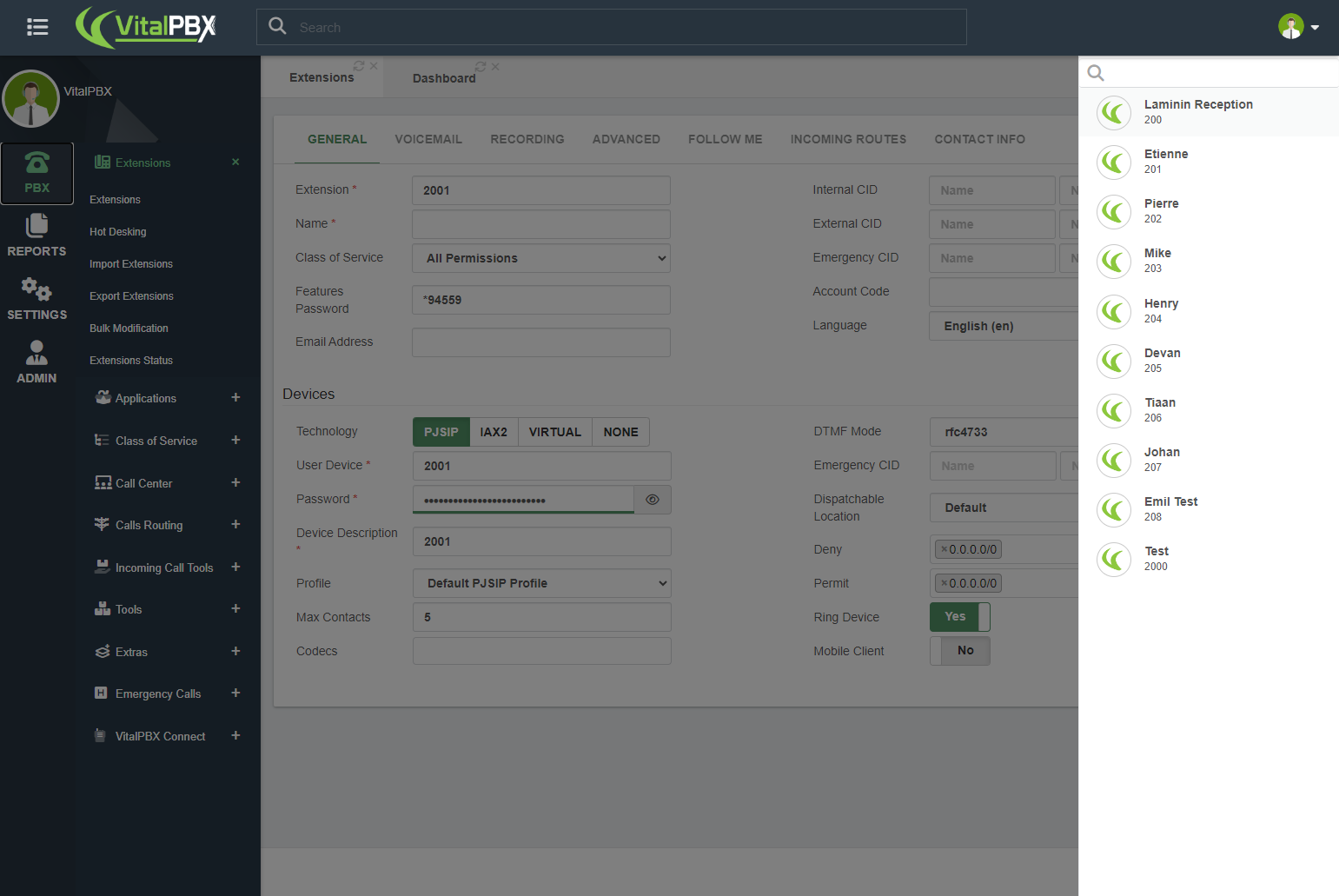Close the Extensions tab with x icon
Viewport: 1339px width, 896px height.
click(374, 66)
